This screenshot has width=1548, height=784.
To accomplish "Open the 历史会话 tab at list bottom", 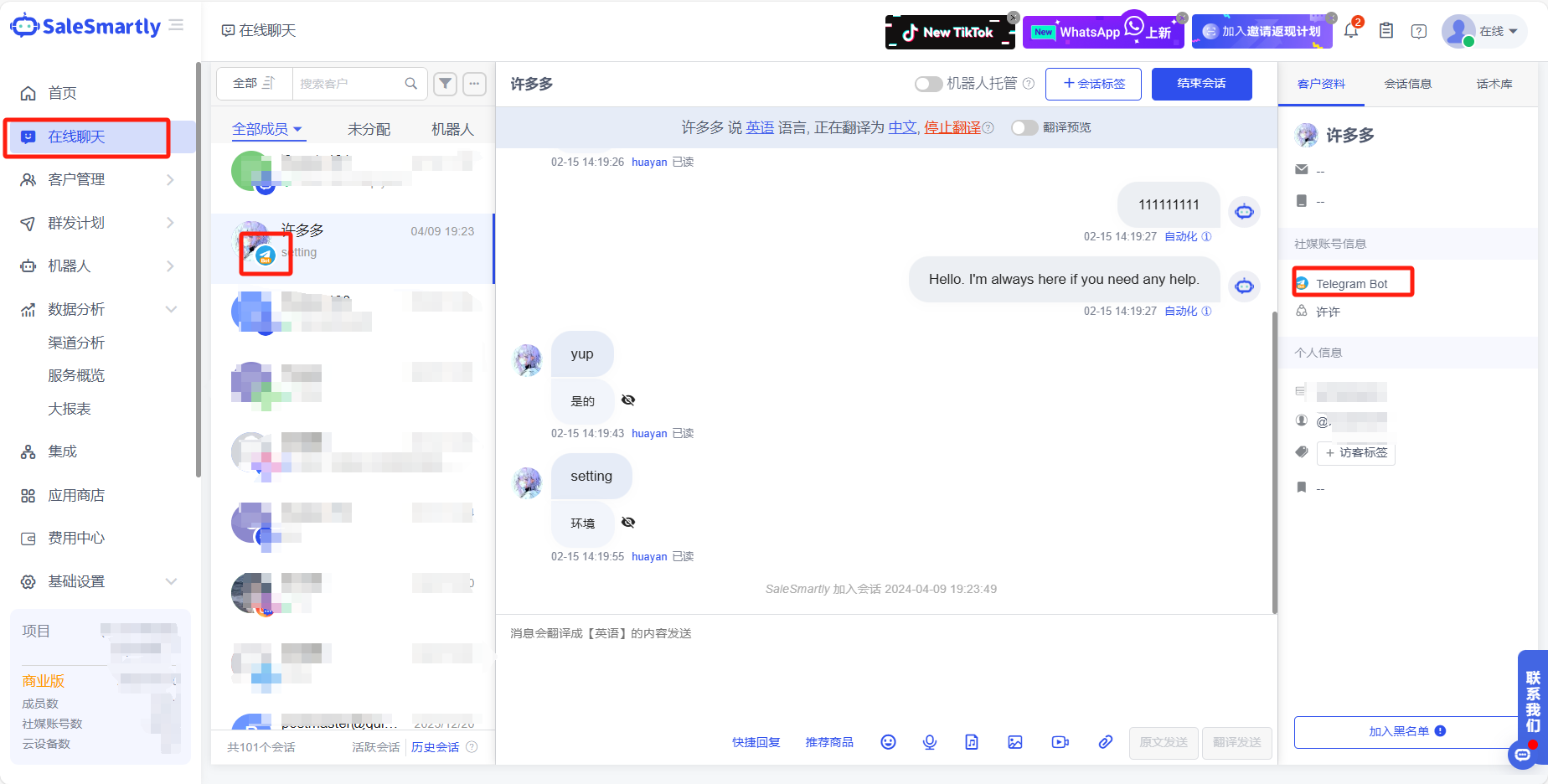I will [x=435, y=746].
